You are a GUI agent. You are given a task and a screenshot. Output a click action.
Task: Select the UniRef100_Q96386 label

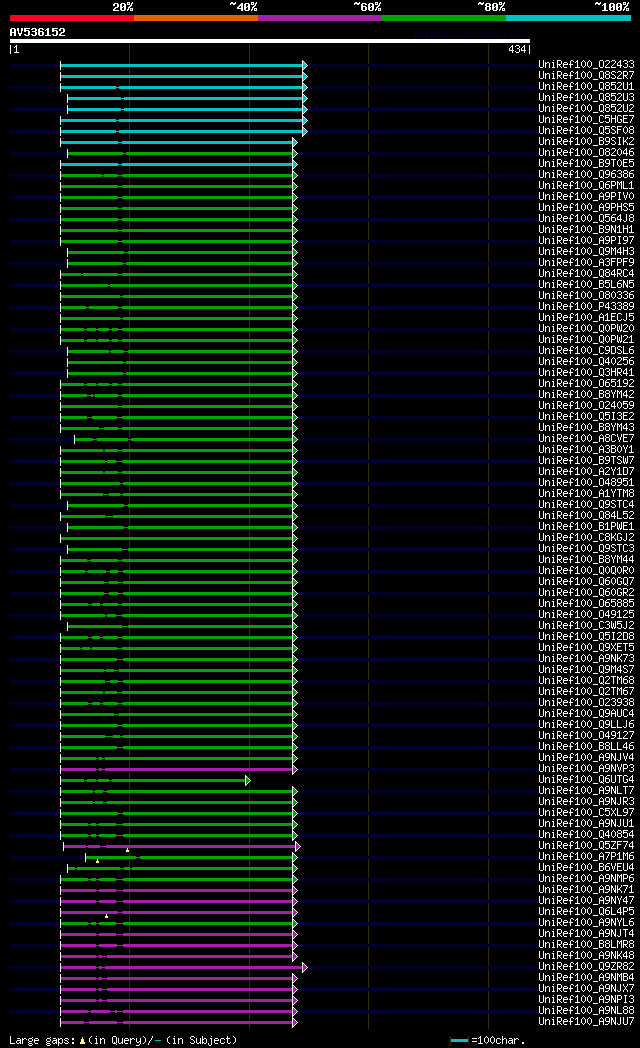click(x=586, y=174)
